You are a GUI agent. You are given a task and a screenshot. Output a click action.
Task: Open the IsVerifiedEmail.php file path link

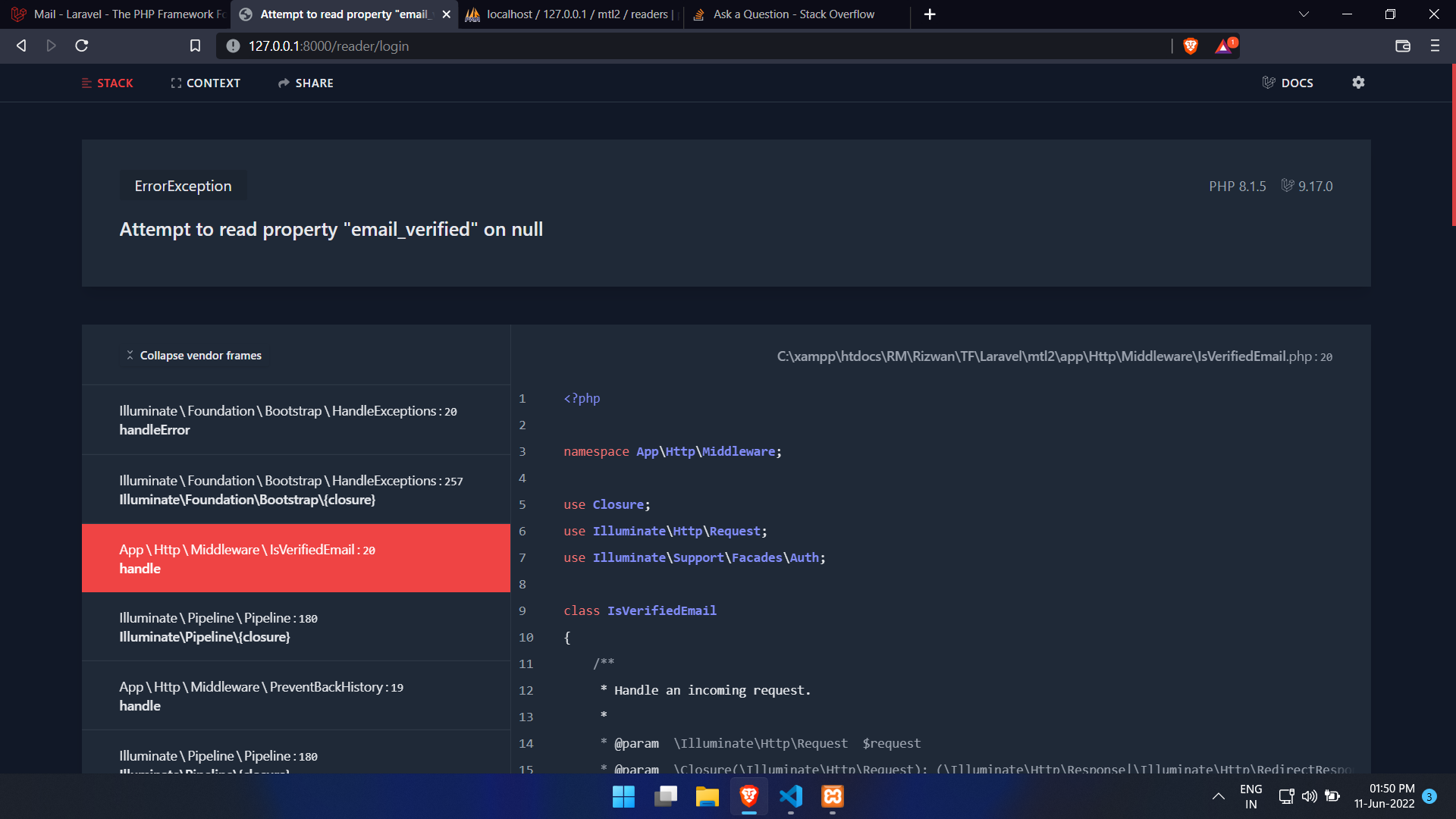click(1054, 356)
